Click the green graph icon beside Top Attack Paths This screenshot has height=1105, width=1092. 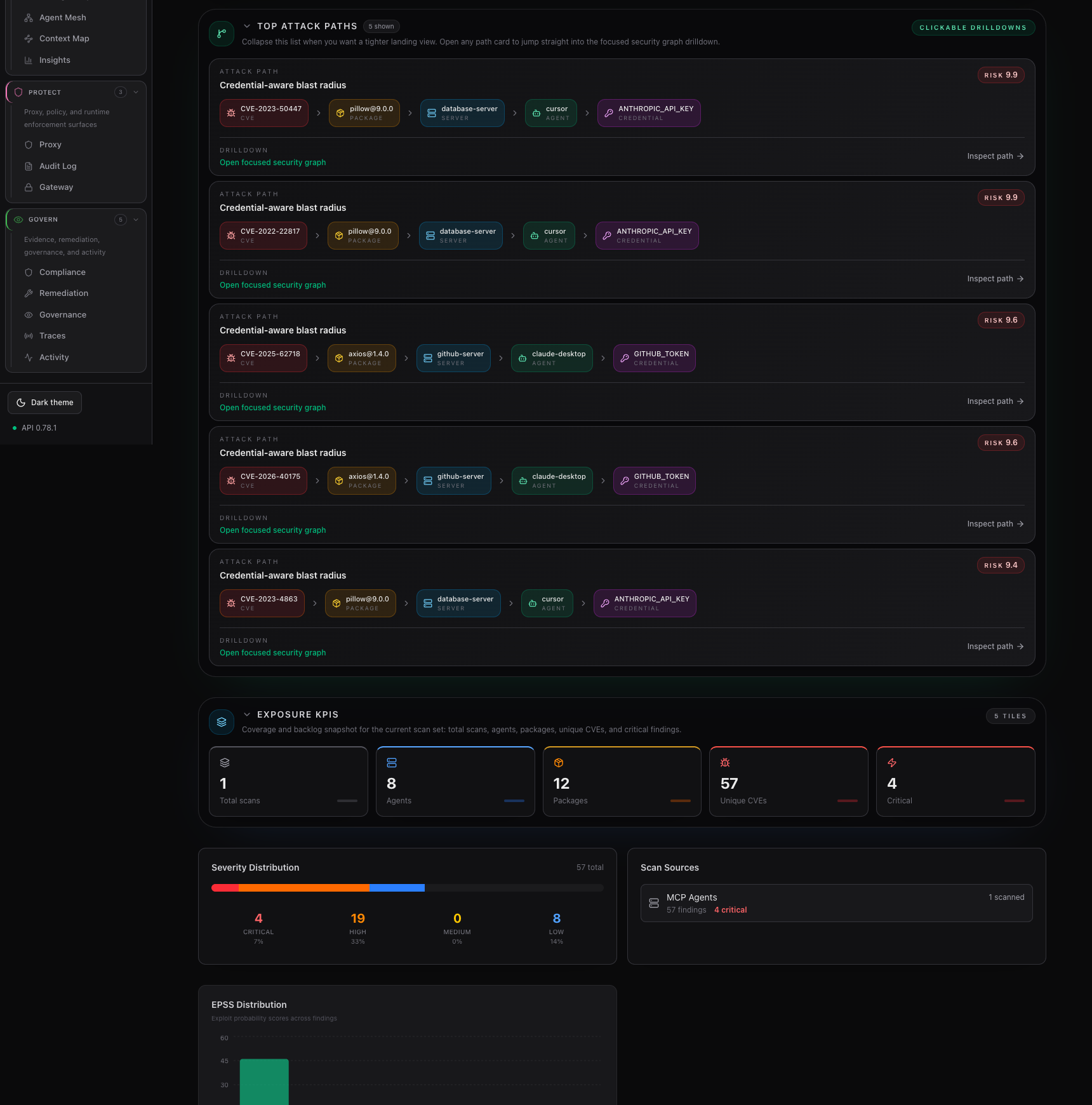[221, 33]
